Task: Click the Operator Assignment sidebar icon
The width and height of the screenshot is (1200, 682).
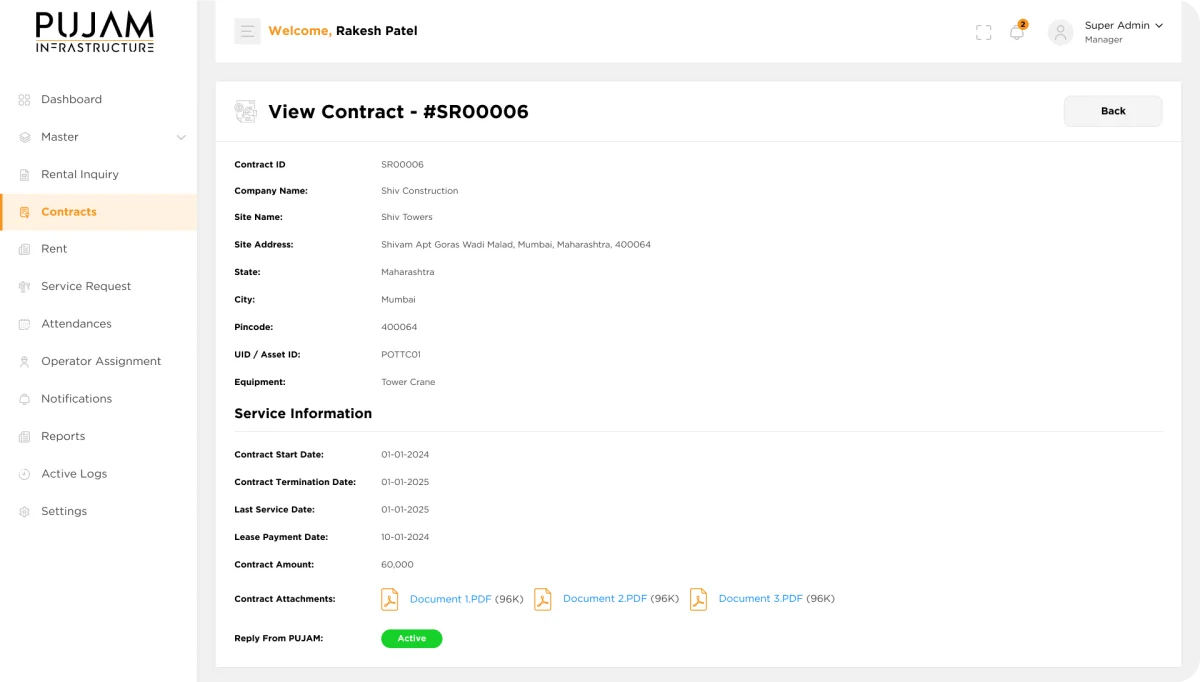Action: [25, 362]
